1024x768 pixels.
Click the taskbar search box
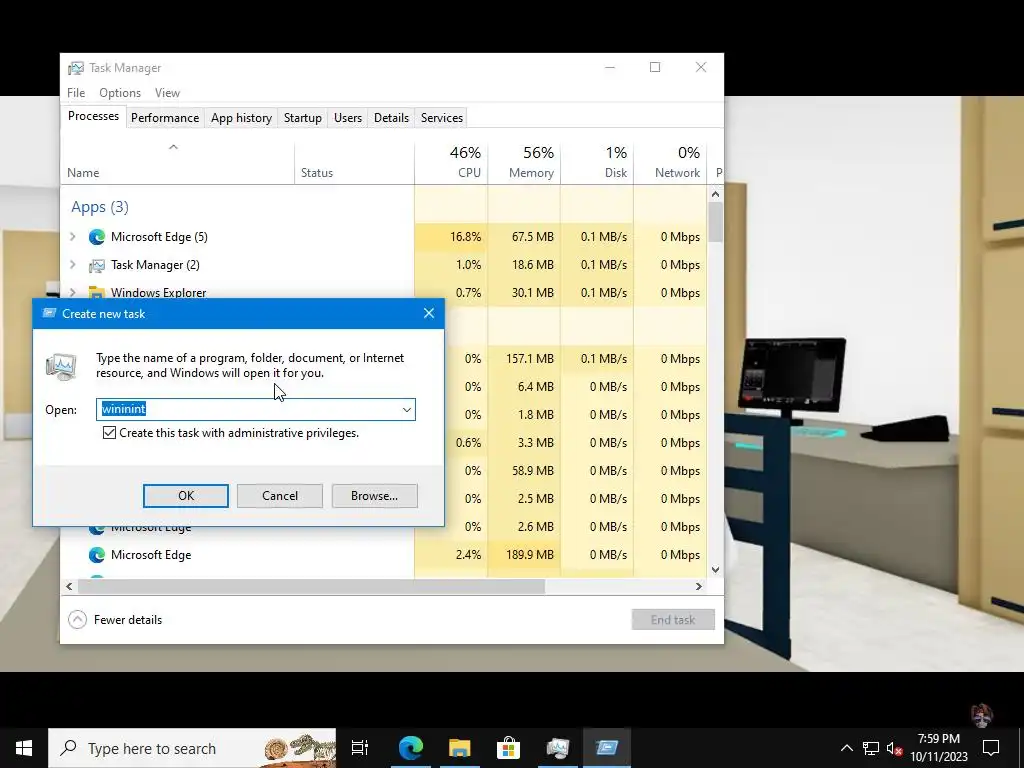(192, 748)
